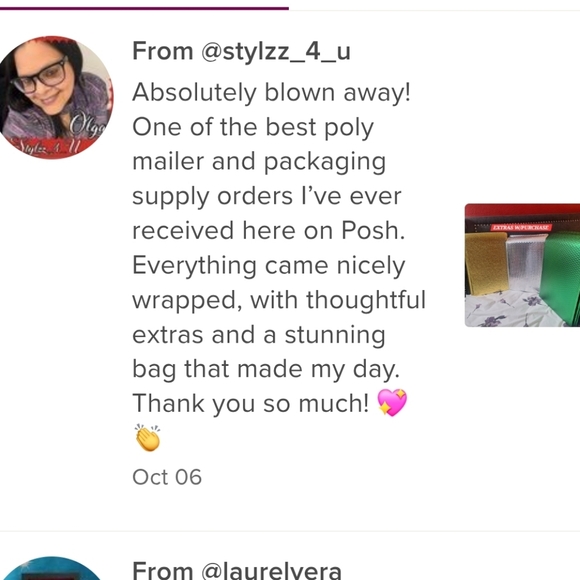Open the @laurelvera username link

(272, 570)
